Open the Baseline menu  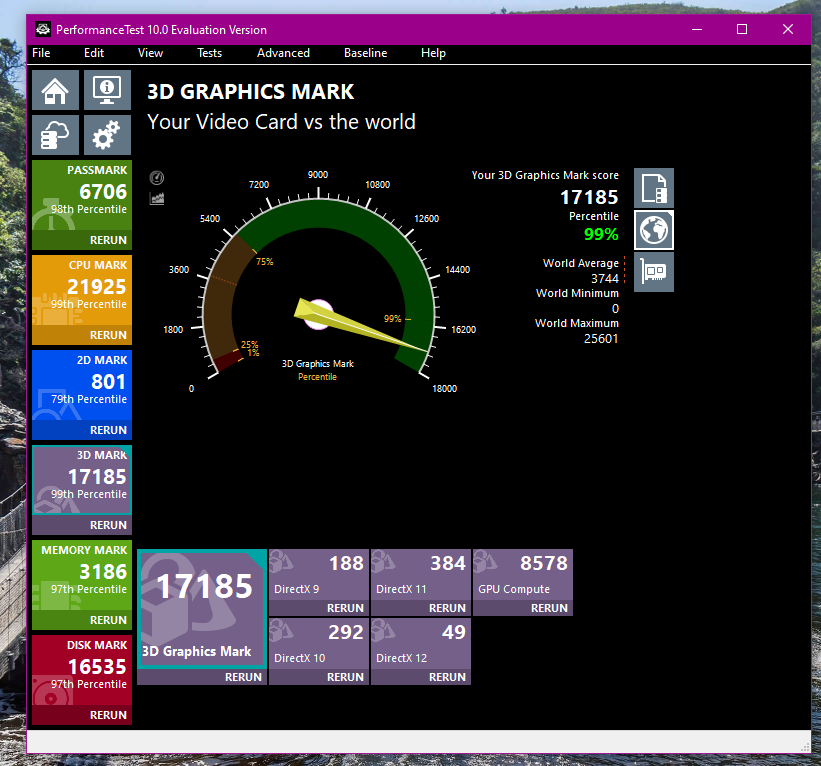point(365,53)
